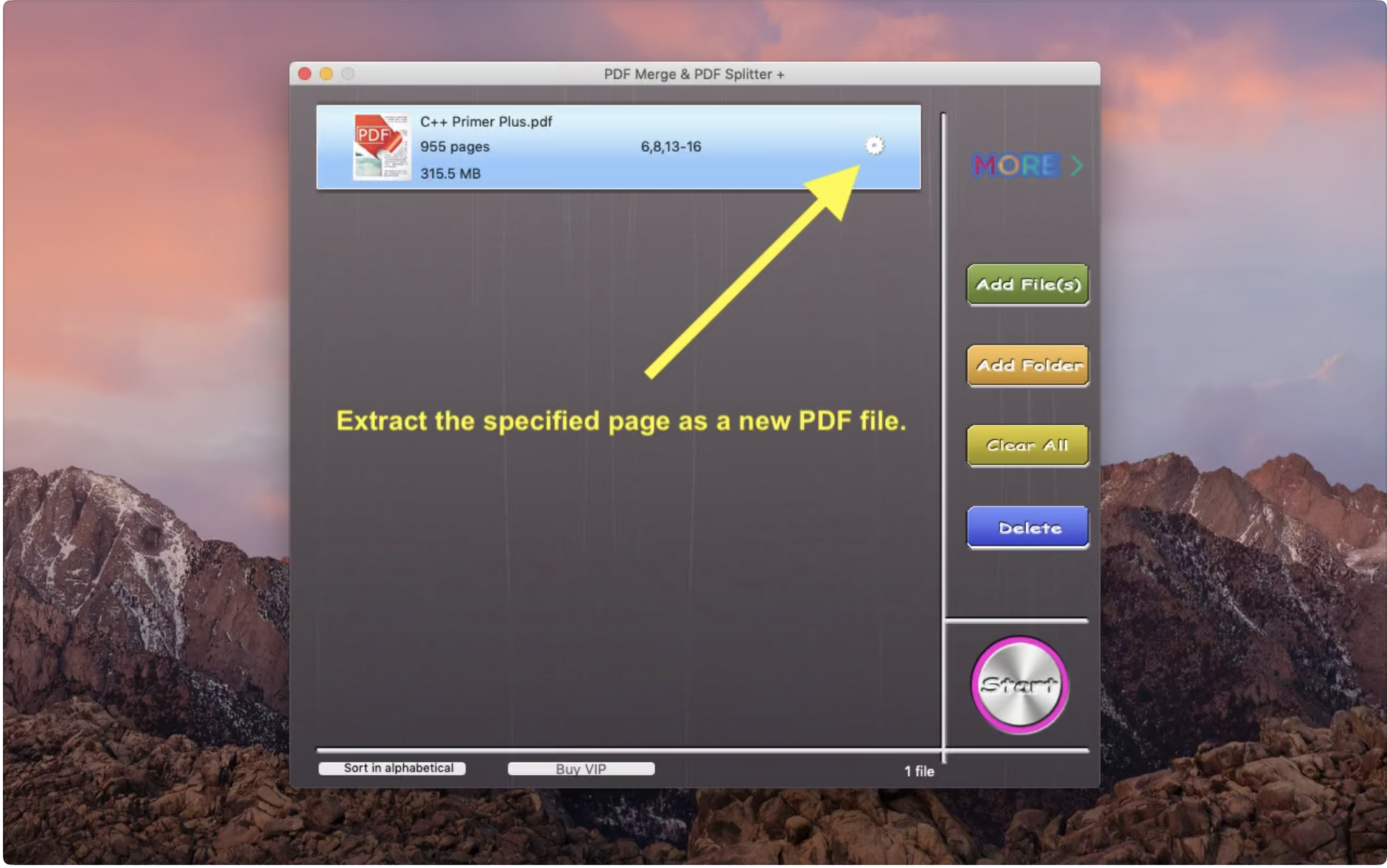Expand the chevron arrow beside MORE
This screenshot has width=1387, height=868.
[x=1077, y=166]
